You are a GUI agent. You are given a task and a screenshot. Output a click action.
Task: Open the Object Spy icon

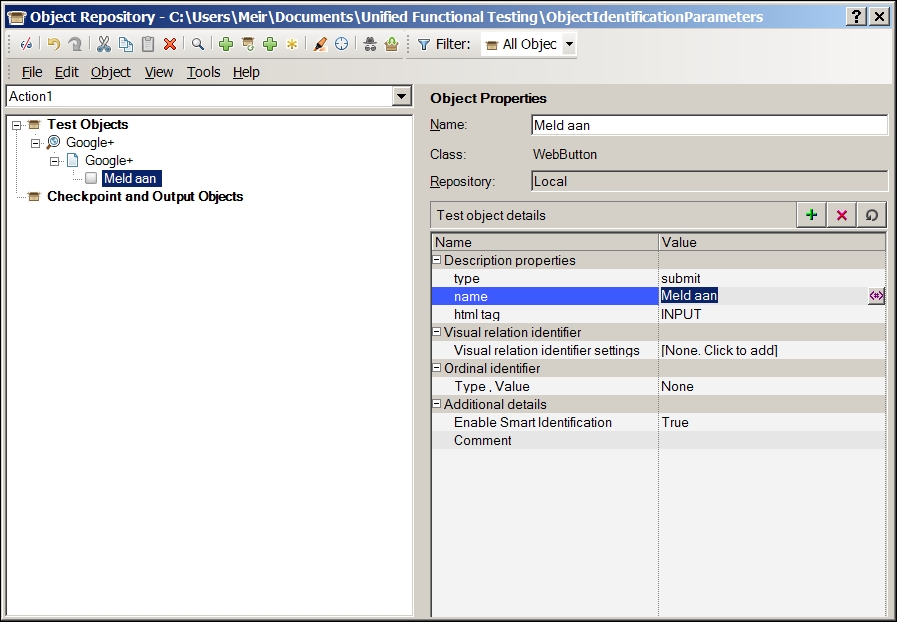pyautogui.click(x=370, y=44)
